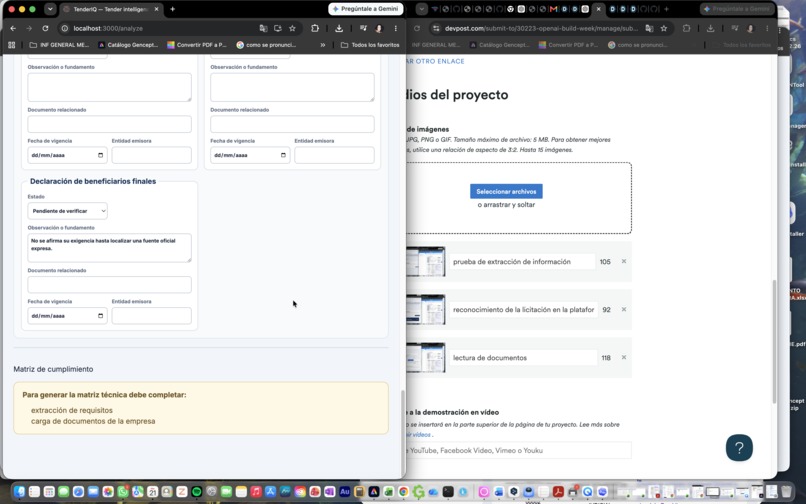Remove the 'prueba de extracción de información' image
The width and height of the screenshot is (806, 504).
tap(624, 261)
